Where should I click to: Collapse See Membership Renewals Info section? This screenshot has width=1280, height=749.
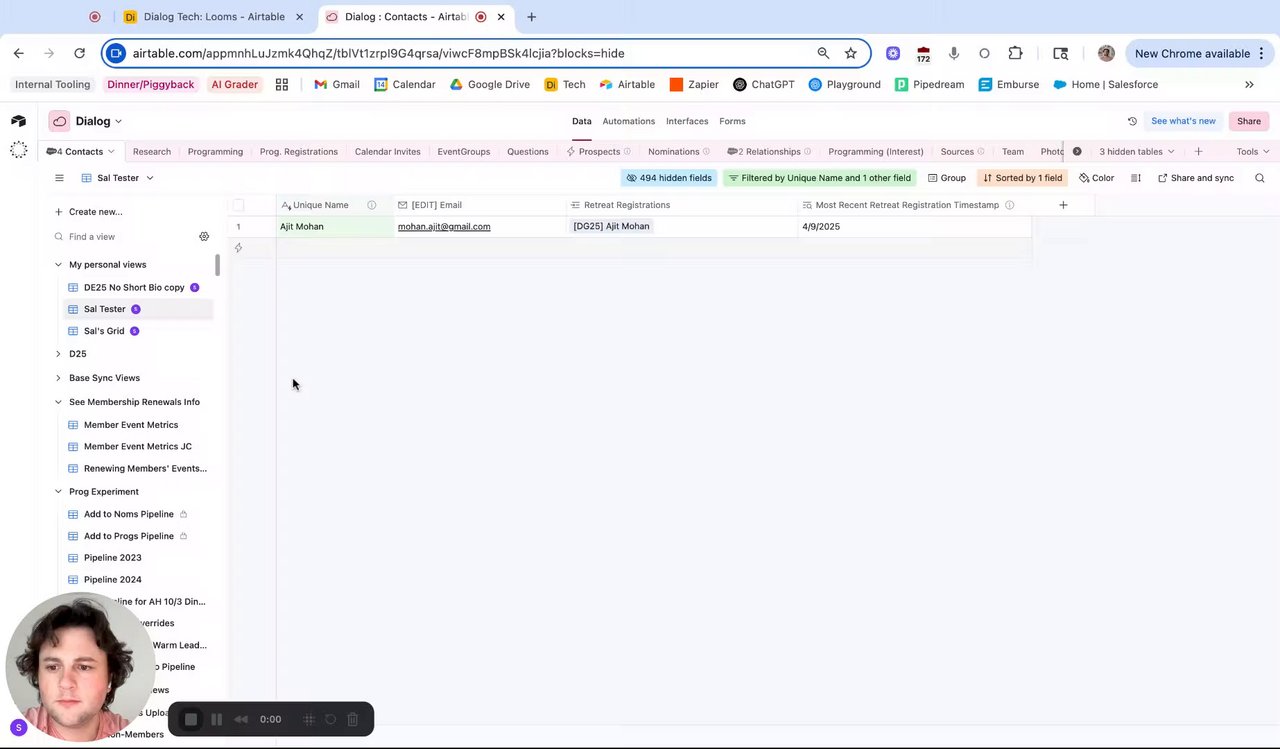58,402
